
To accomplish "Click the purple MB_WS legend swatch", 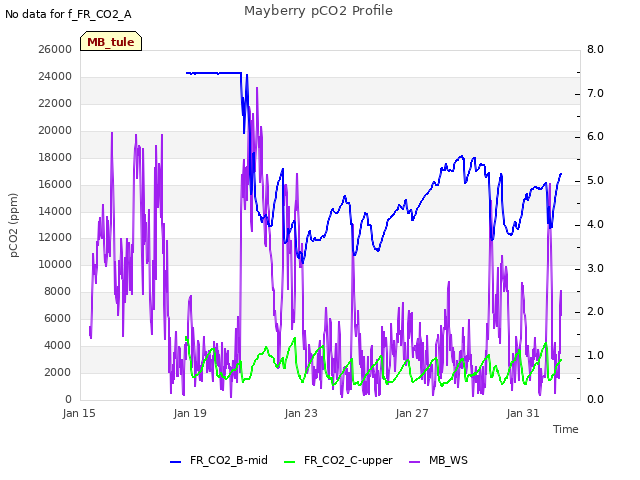I will point(414,462).
